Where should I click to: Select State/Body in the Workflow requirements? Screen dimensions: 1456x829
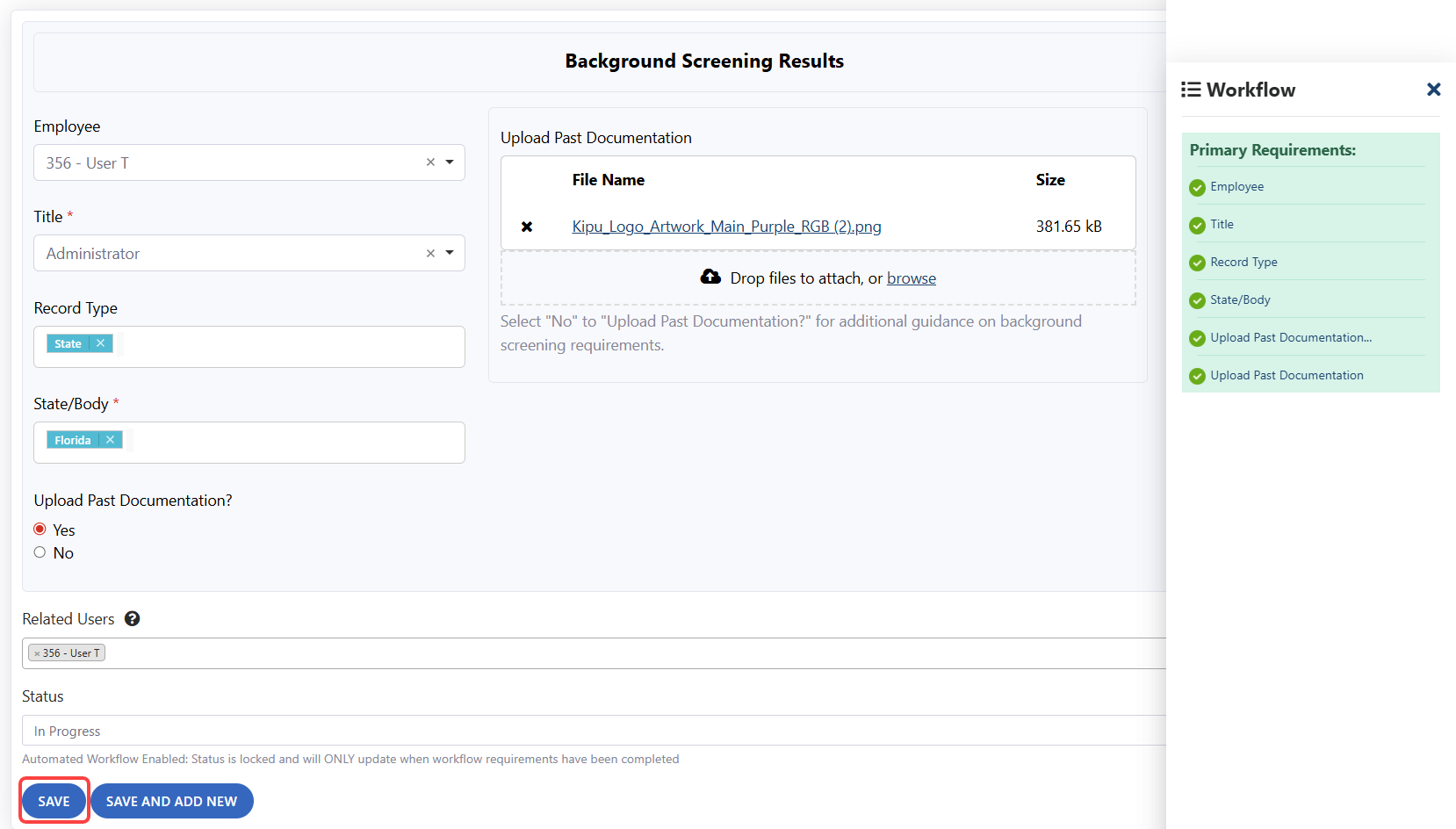[1239, 300]
